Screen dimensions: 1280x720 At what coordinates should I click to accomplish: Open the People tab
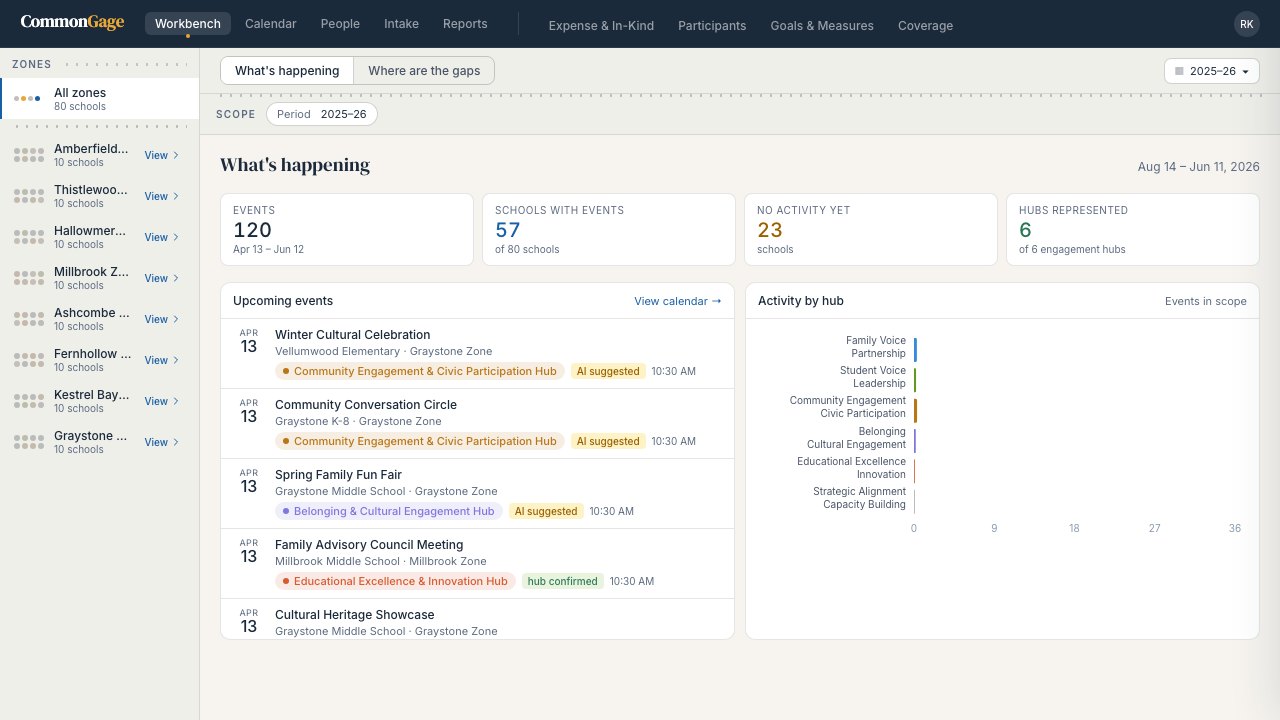(x=340, y=24)
